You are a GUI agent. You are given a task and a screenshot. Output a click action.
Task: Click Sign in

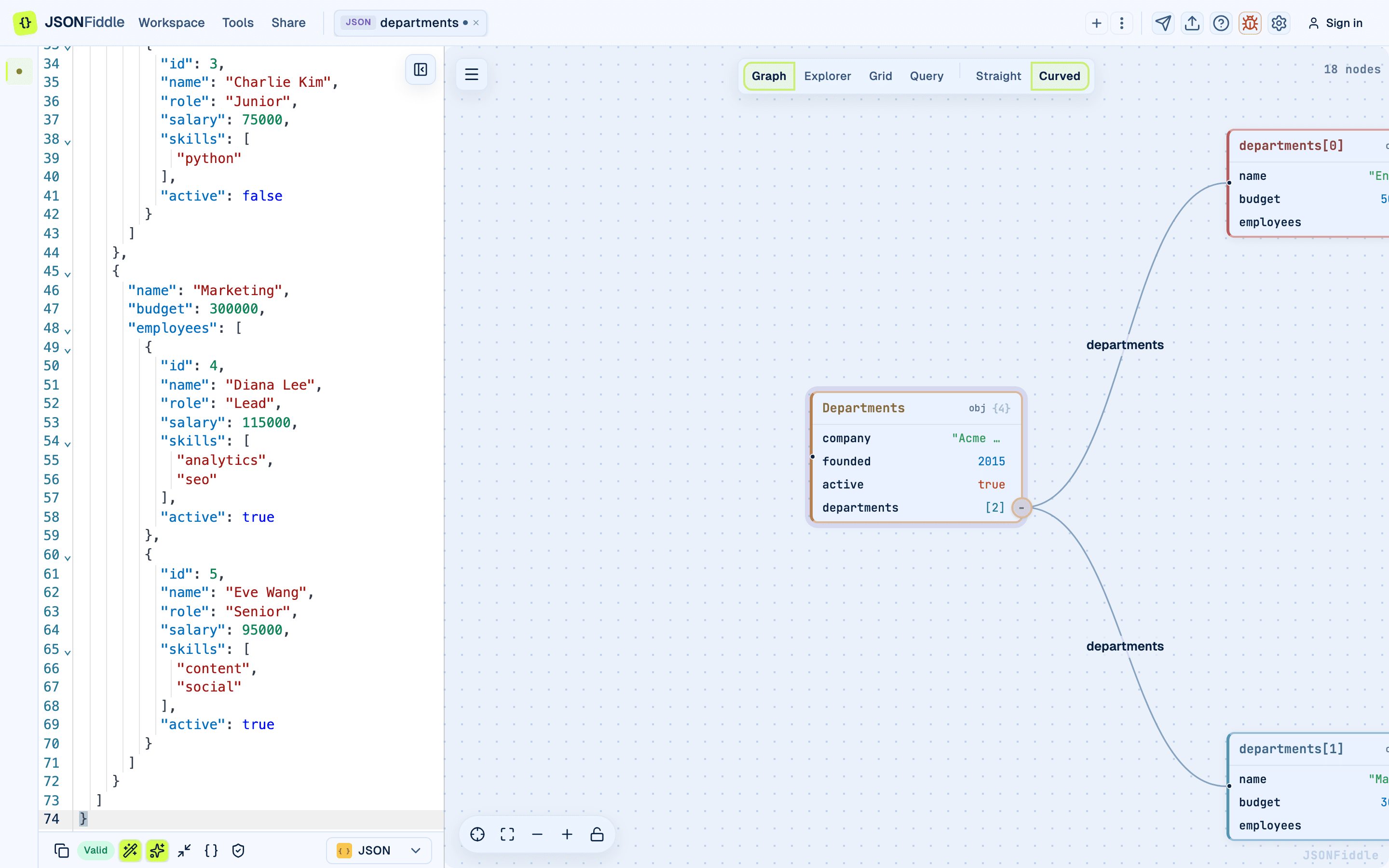(1335, 23)
